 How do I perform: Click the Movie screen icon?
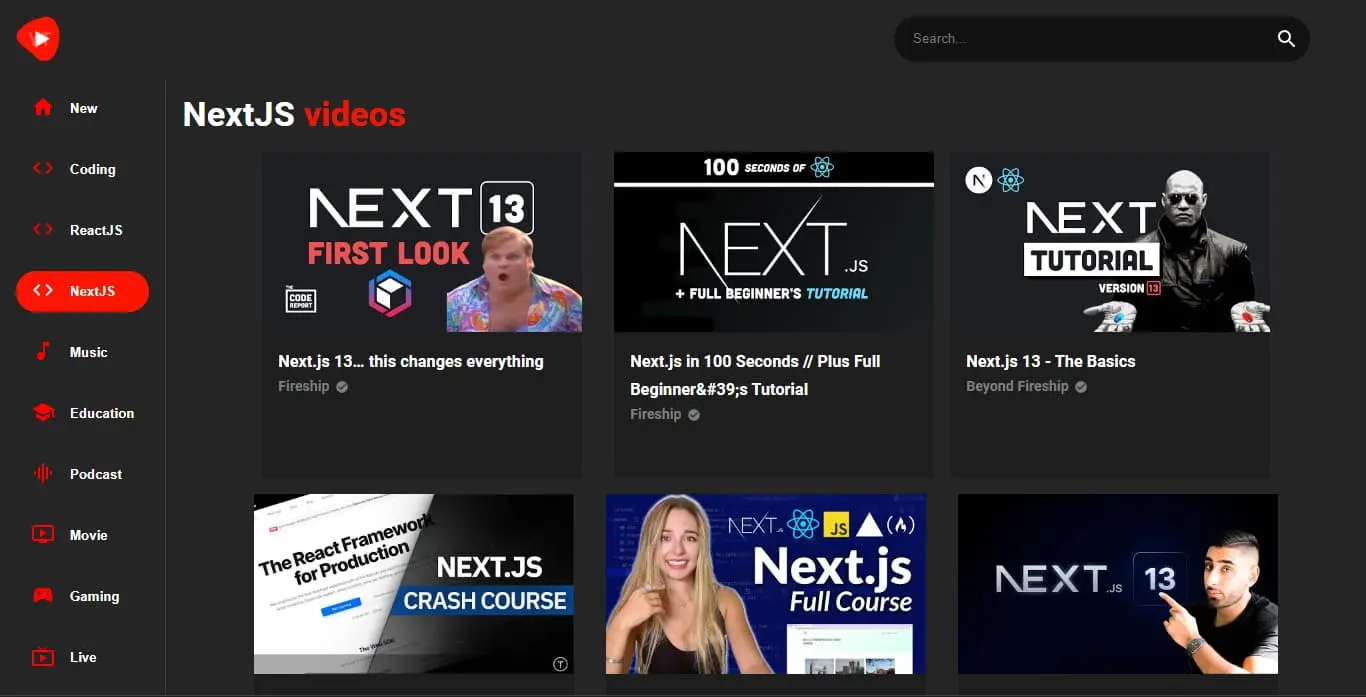click(x=43, y=534)
